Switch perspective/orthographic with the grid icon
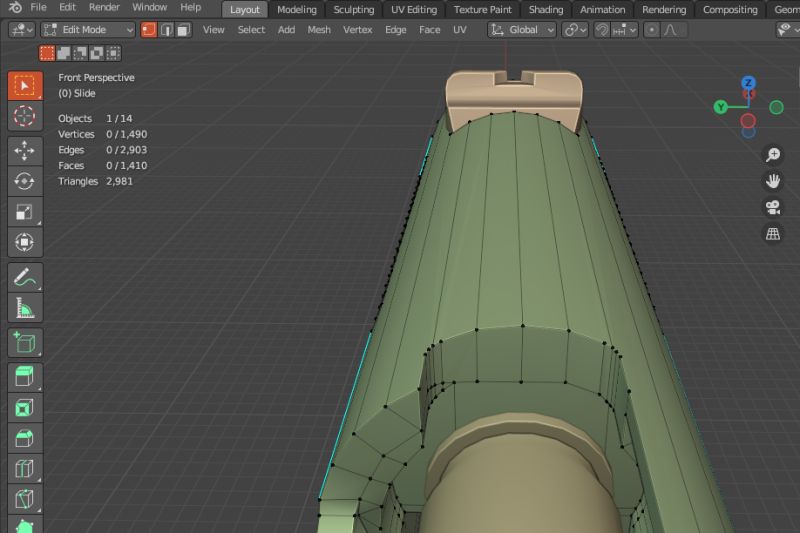The width and height of the screenshot is (800, 533). pyautogui.click(x=773, y=234)
